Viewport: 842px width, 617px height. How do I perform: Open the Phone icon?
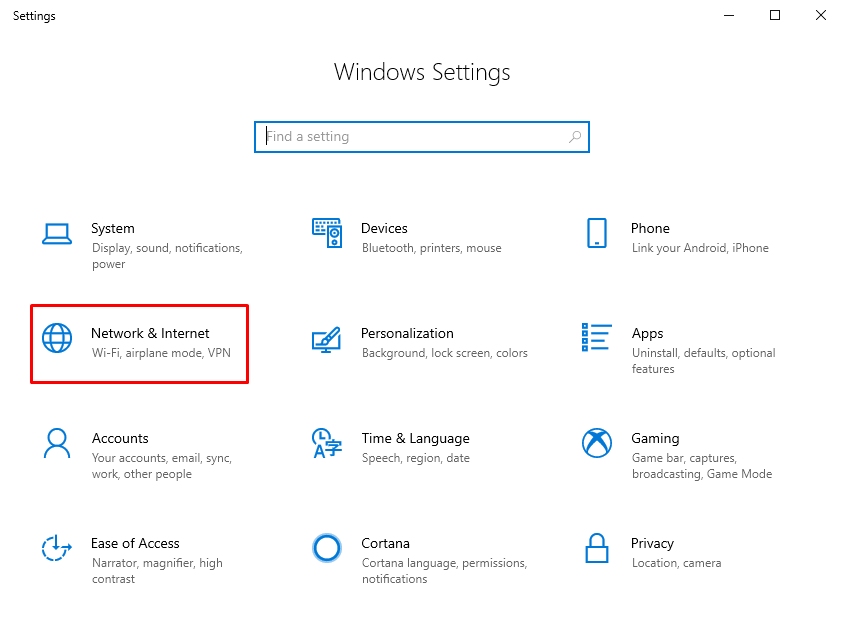(597, 233)
